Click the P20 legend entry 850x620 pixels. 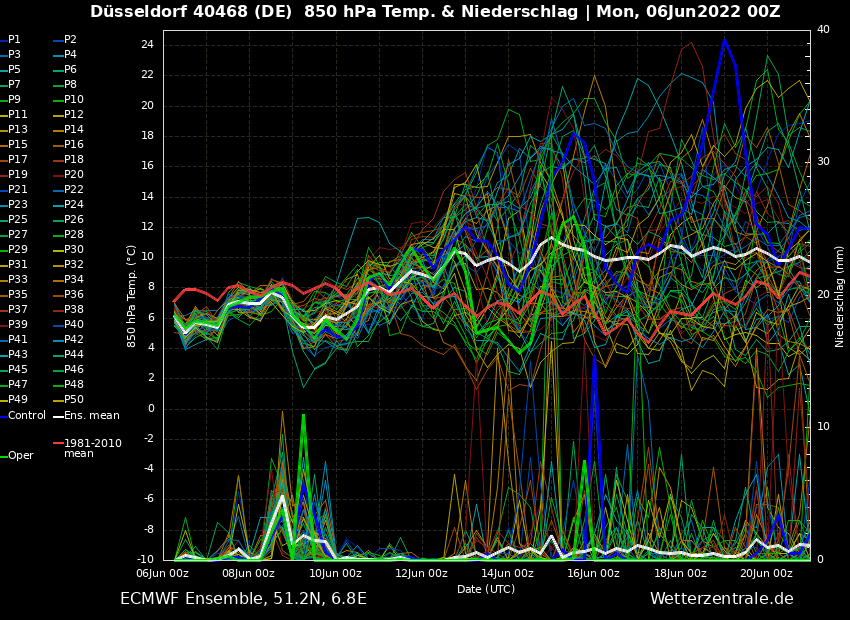(74, 175)
